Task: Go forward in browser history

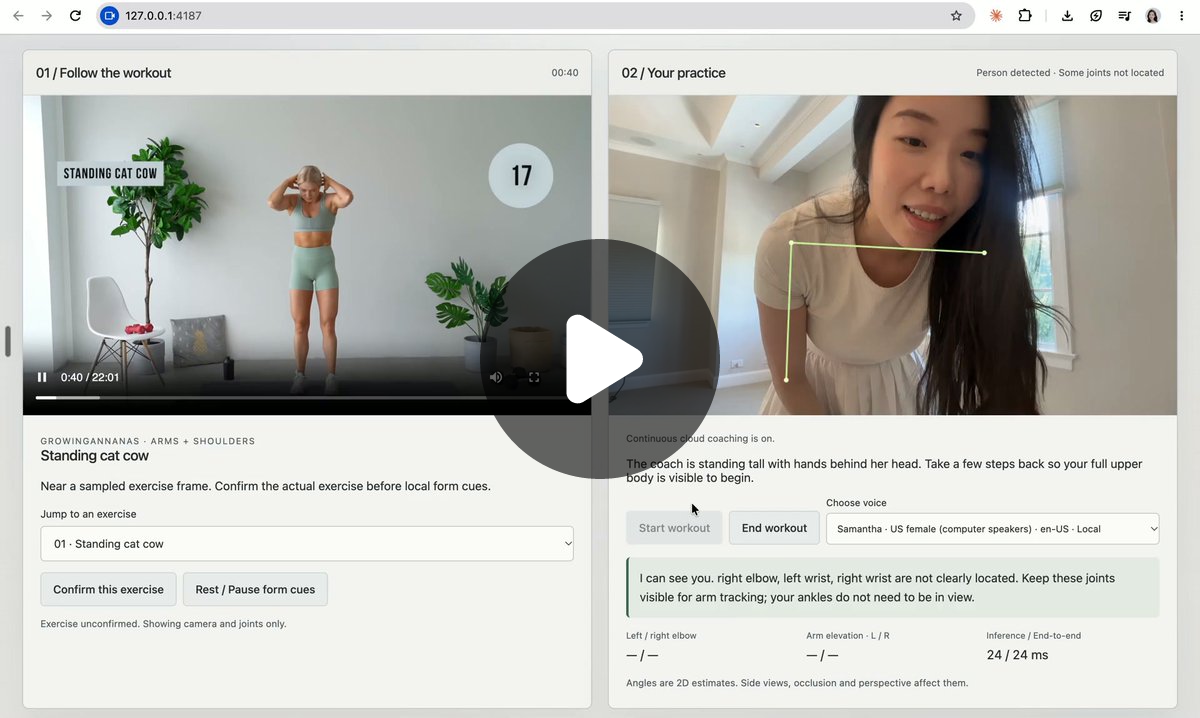Action: point(47,16)
